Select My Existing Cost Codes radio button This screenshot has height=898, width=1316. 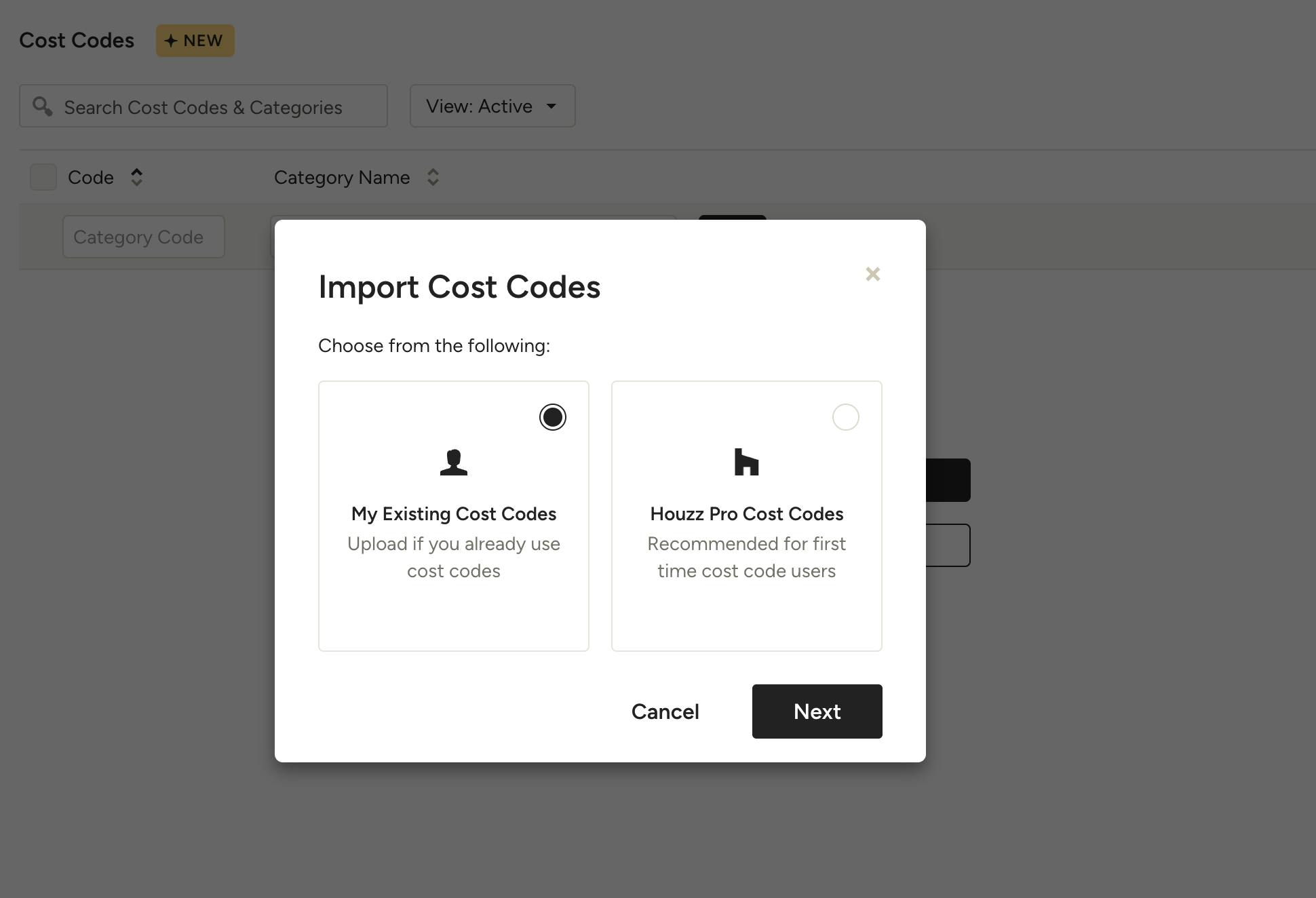pos(552,417)
